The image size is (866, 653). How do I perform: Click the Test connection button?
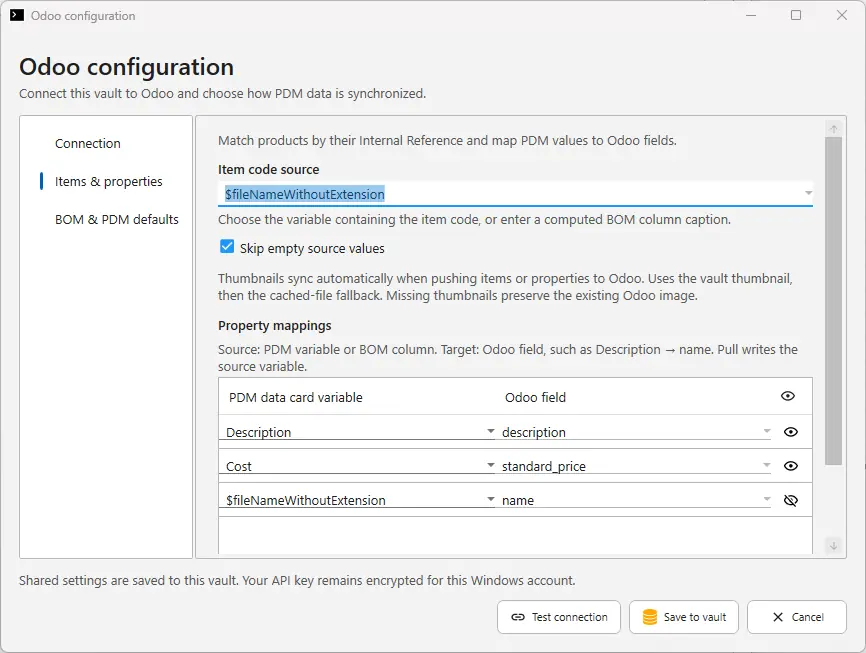559,617
